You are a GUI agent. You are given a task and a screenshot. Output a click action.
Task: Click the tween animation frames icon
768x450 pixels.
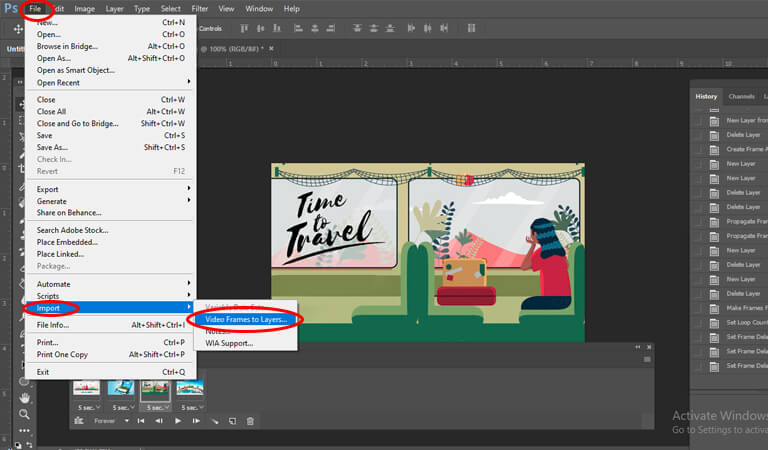coord(214,421)
